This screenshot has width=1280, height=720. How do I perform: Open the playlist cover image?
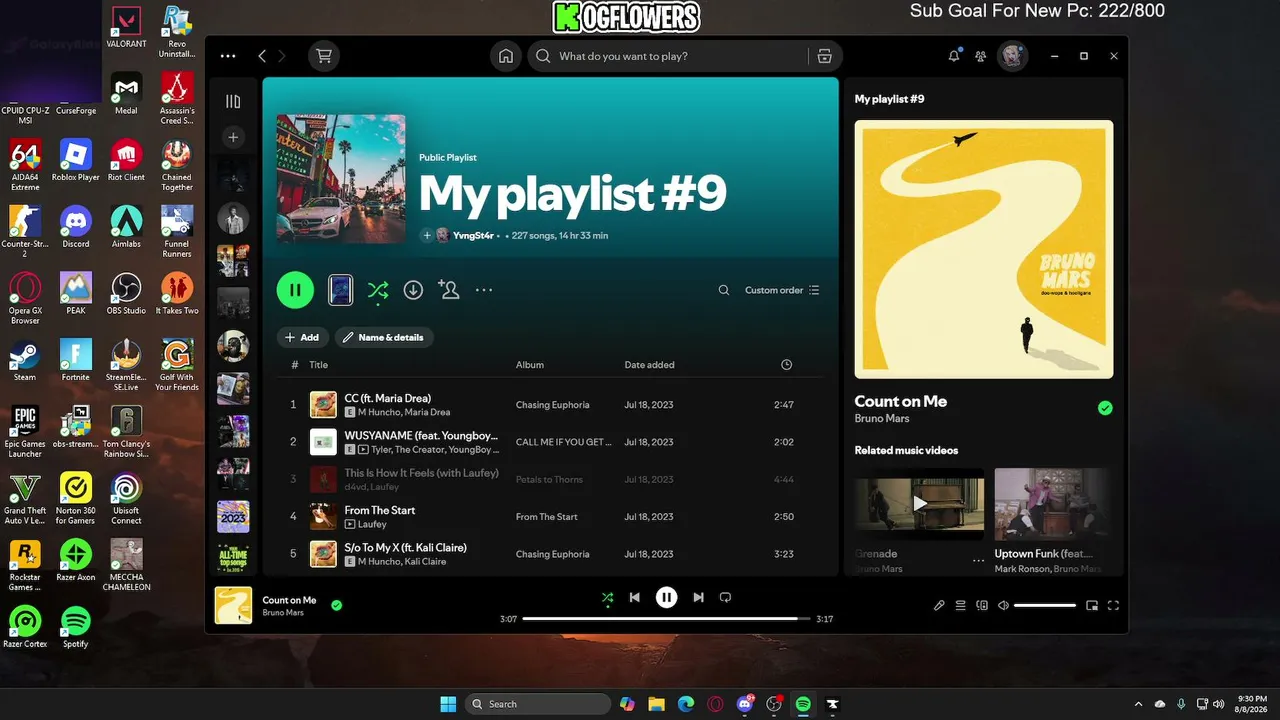pos(341,178)
